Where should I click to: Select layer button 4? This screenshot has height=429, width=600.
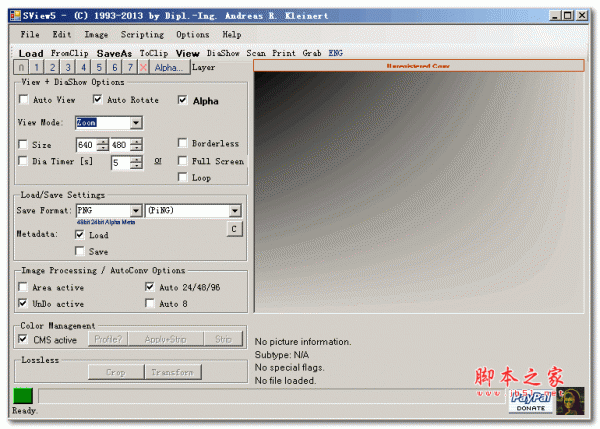pos(83,68)
